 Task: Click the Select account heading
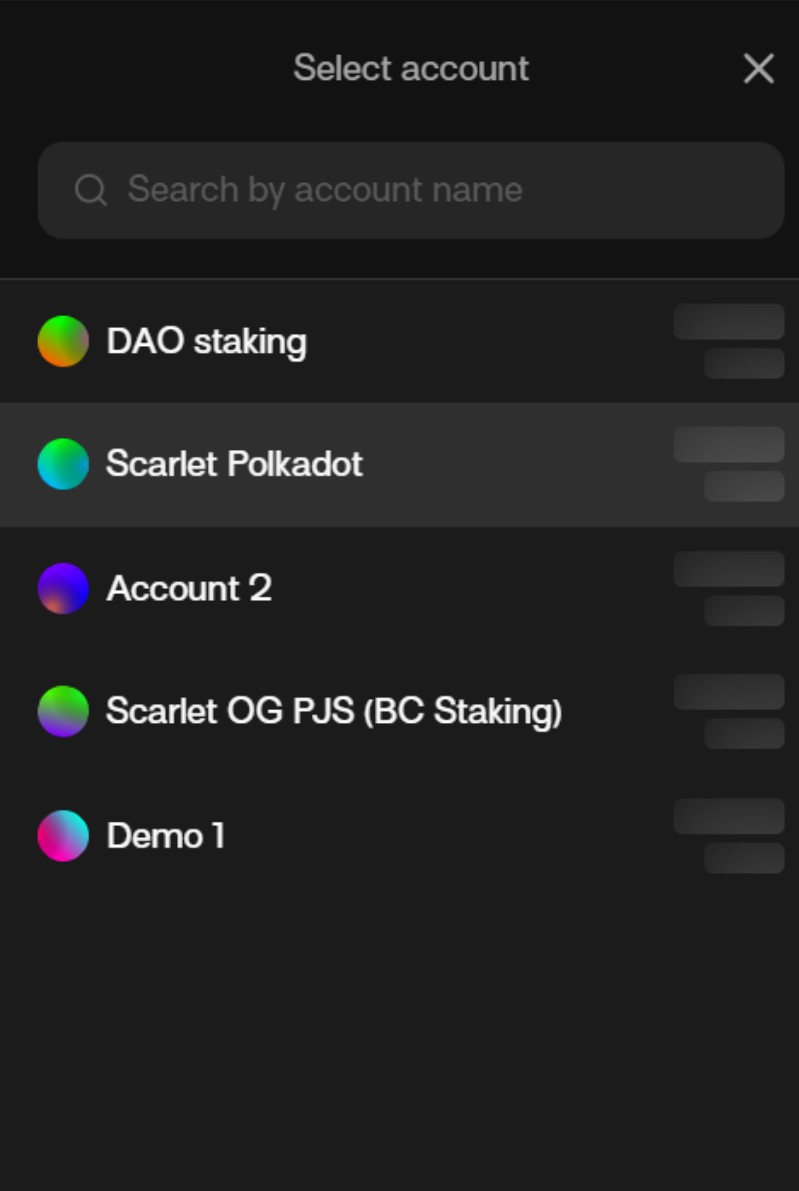pos(411,69)
